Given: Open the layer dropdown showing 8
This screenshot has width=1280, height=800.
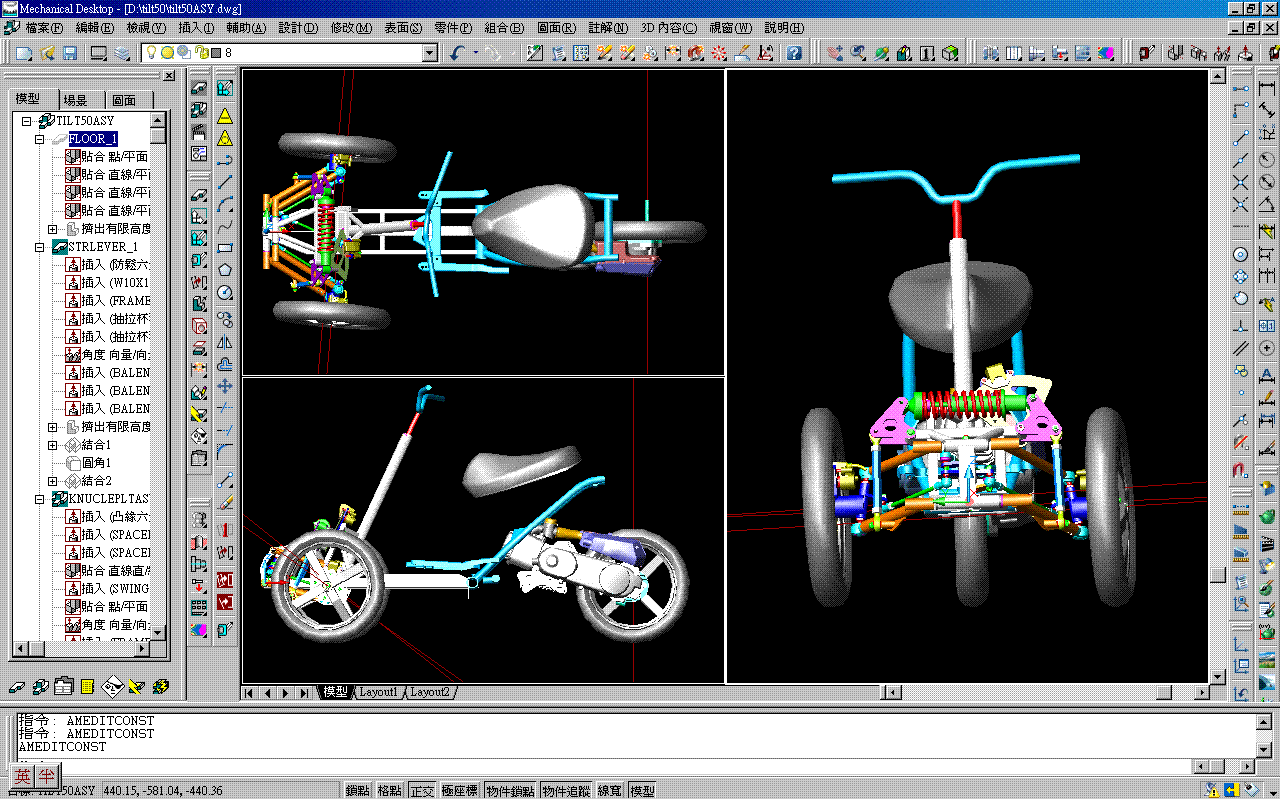Looking at the screenshot, I should [430, 53].
